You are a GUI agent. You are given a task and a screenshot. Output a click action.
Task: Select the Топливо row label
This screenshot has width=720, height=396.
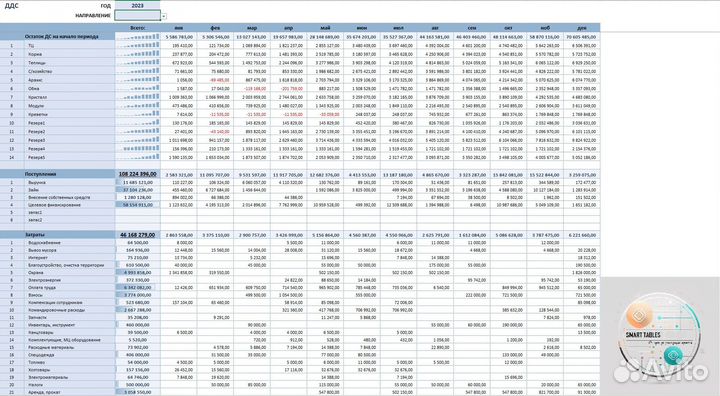click(x=37, y=362)
